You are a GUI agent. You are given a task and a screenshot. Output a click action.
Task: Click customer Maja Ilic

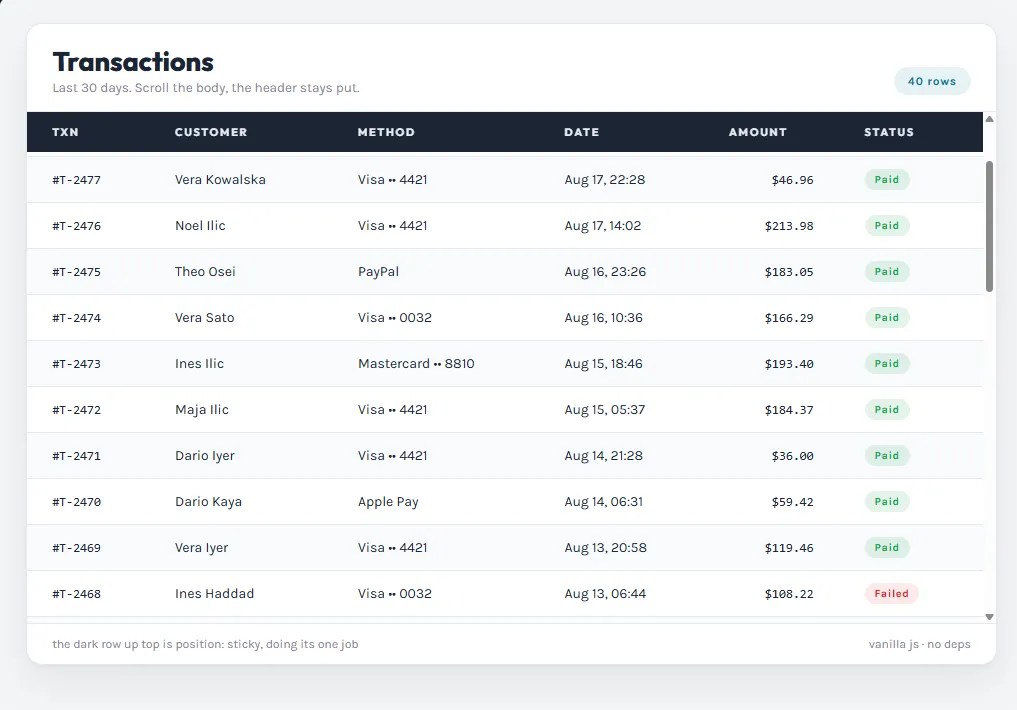(202, 410)
